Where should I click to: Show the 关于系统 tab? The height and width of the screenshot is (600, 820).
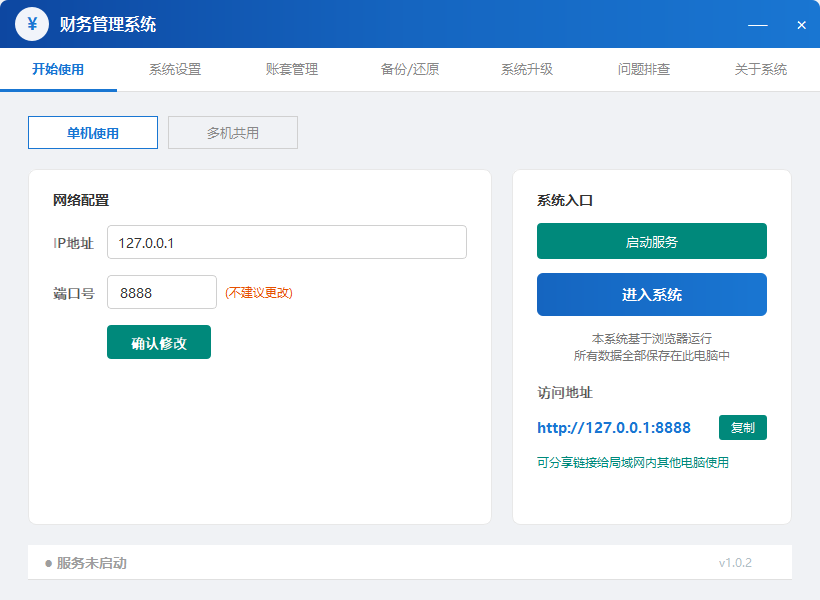[760, 69]
